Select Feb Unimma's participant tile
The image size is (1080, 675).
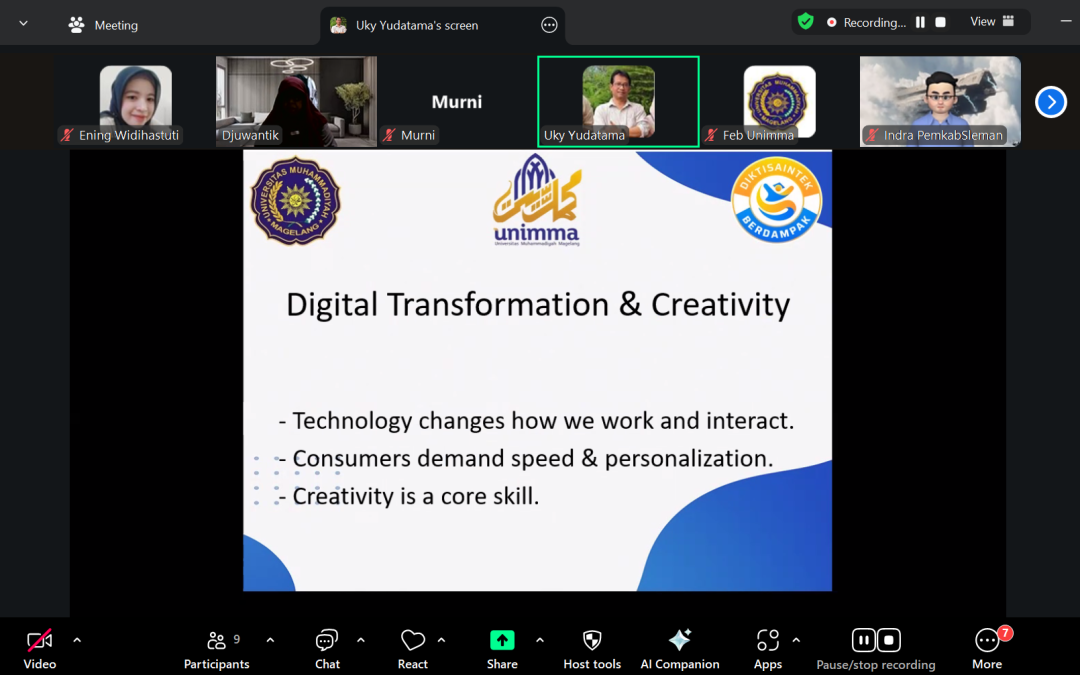point(779,101)
